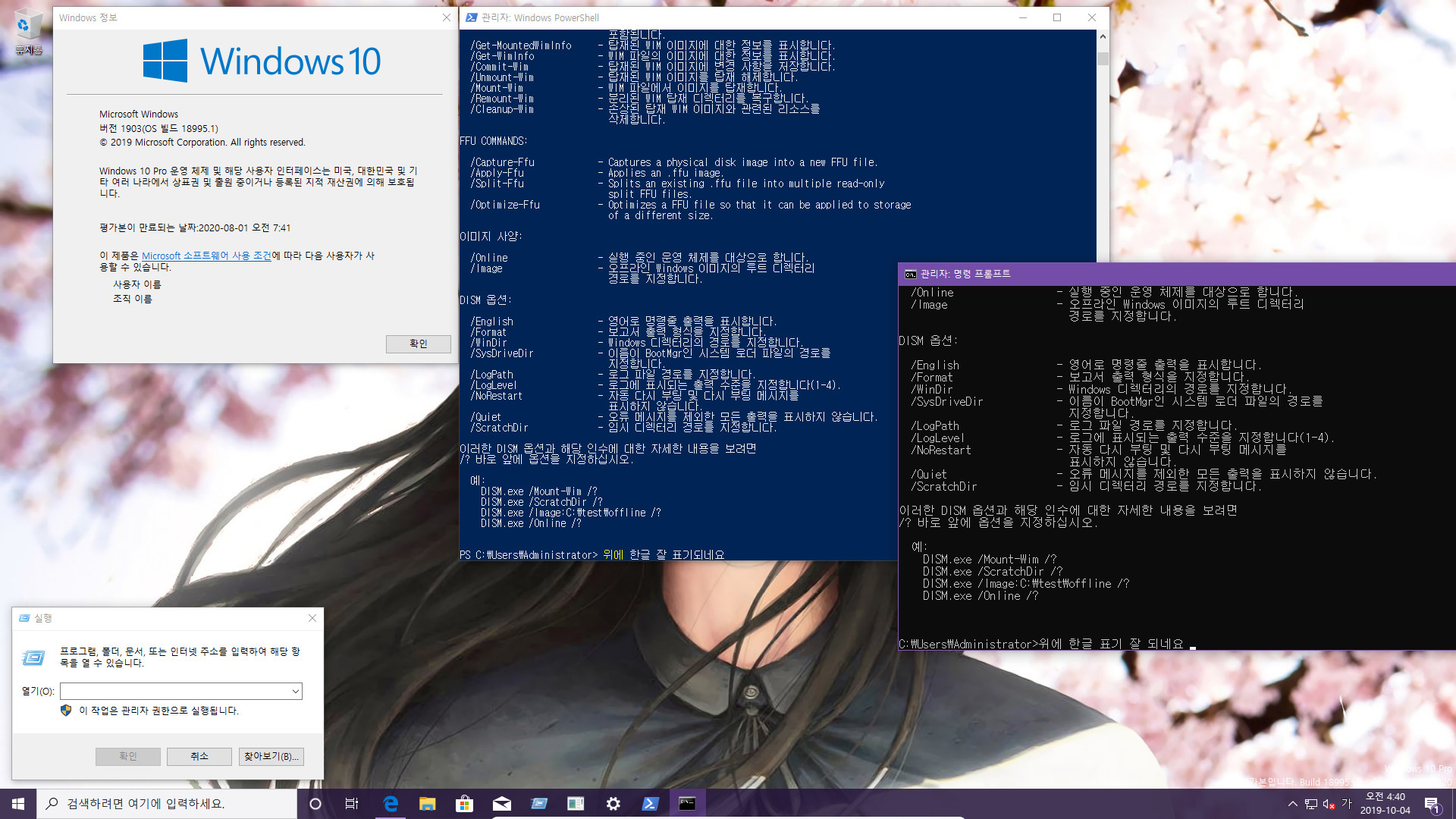Image resolution: width=1456 pixels, height=819 pixels.
Task: Click 'DISM.exe /Online /?' in Command Prompt
Action: tap(981, 596)
